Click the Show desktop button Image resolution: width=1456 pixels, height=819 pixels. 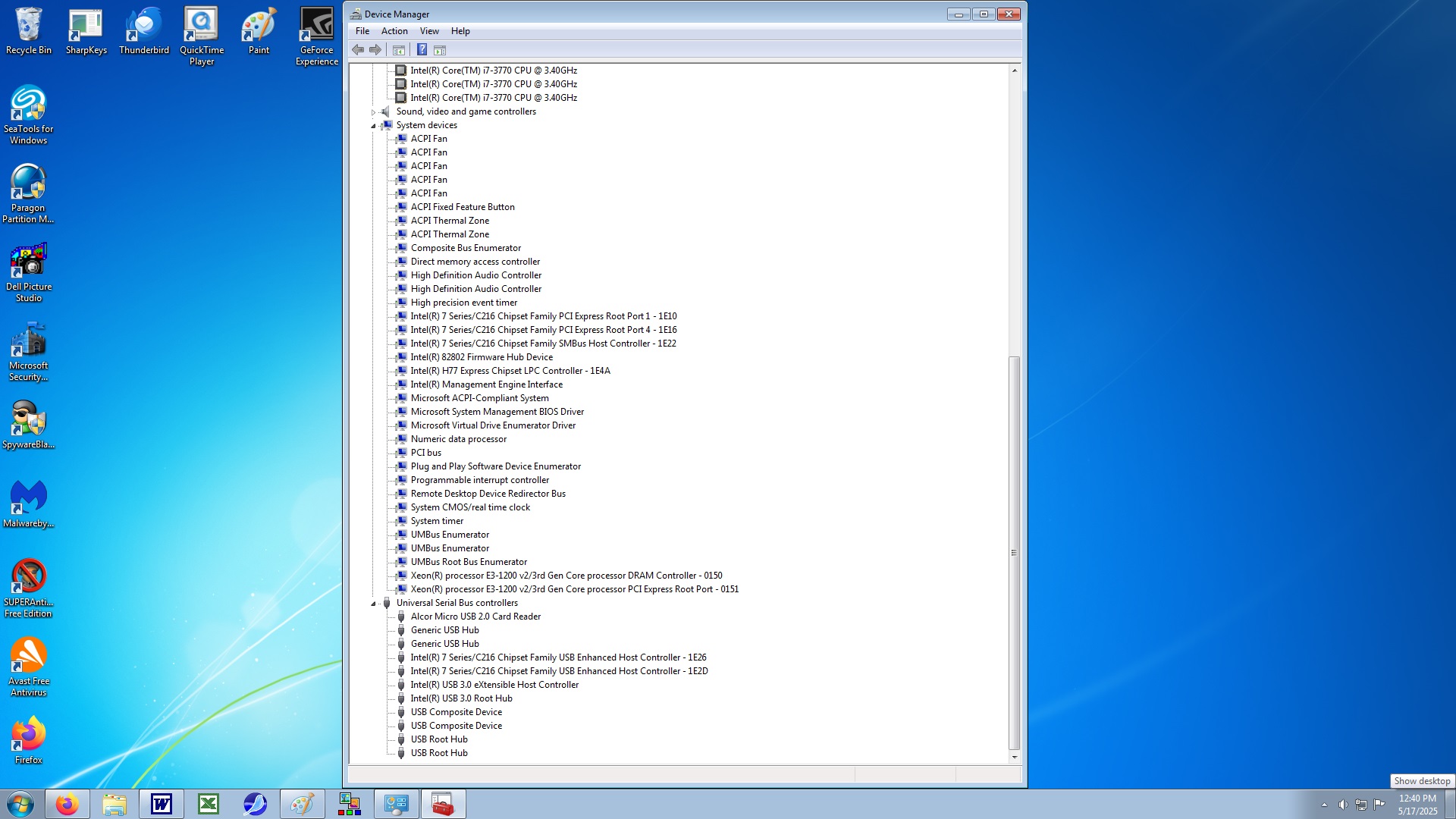[x=1451, y=804]
